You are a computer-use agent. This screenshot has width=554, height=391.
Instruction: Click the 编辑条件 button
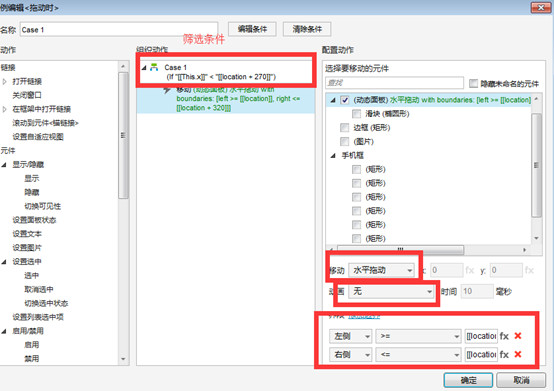tap(252, 29)
